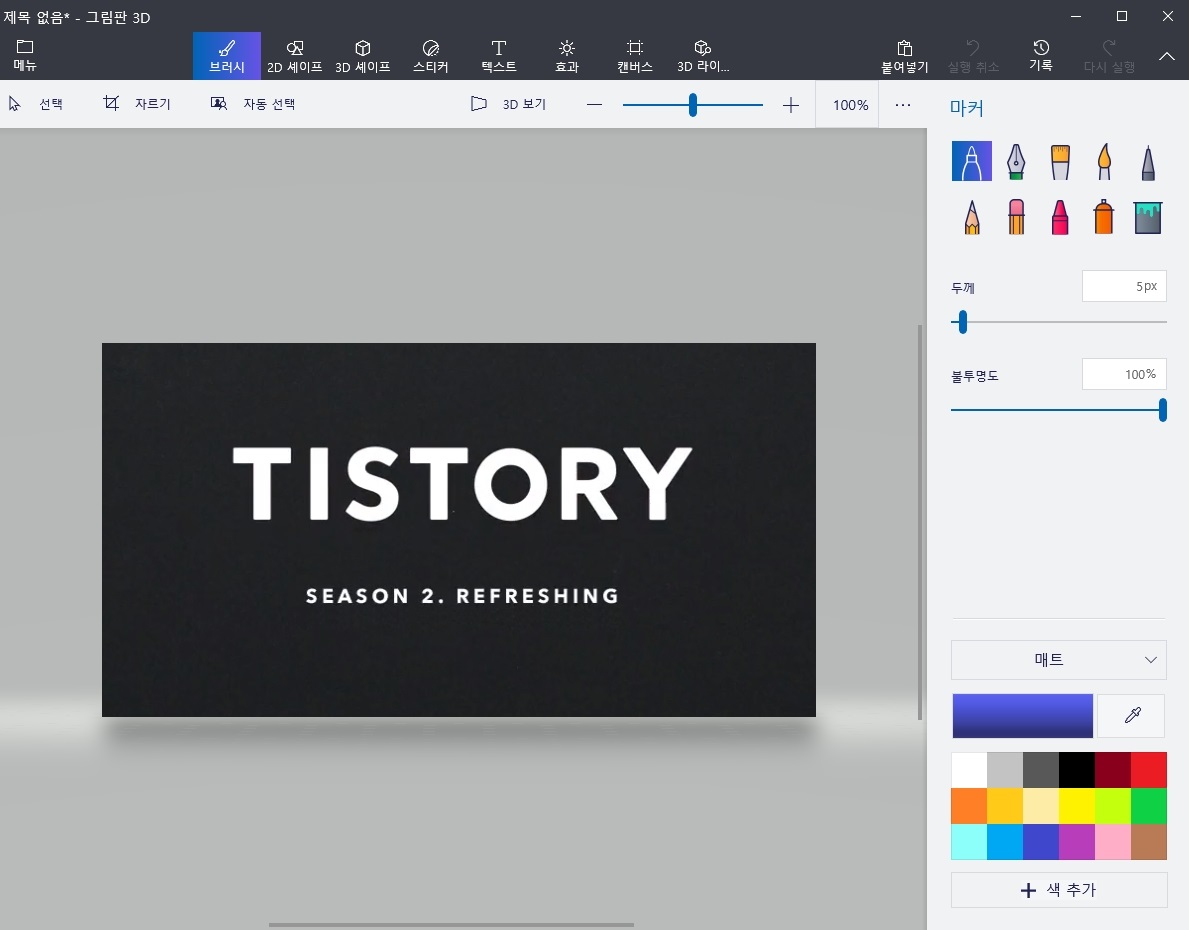Select the Eraser tool
The height and width of the screenshot is (930, 1189).
pyautogui.click(x=1016, y=217)
